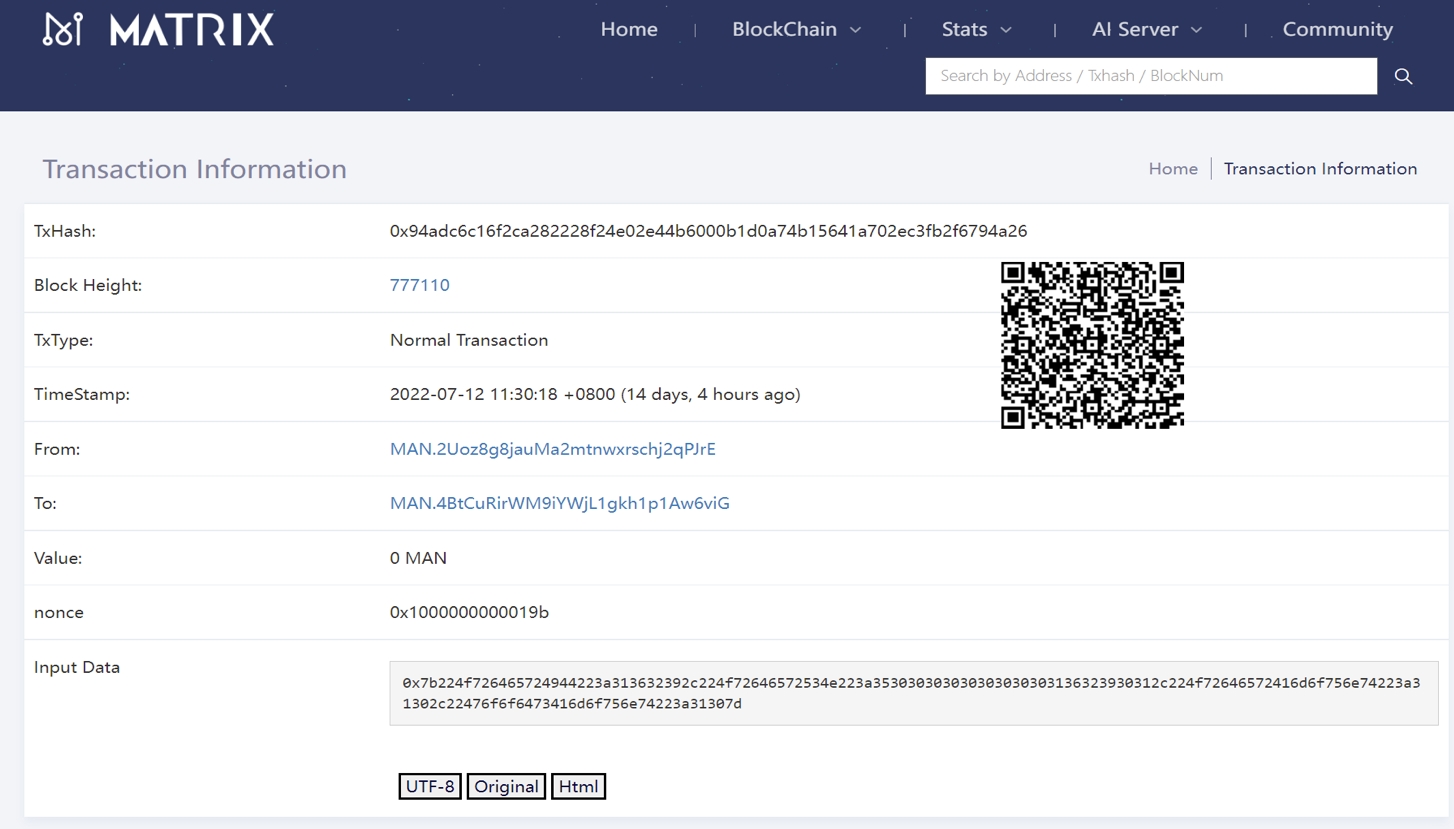Click inside the Input Data hex box
Viewport: 1454px width, 829px height.
pos(912,693)
